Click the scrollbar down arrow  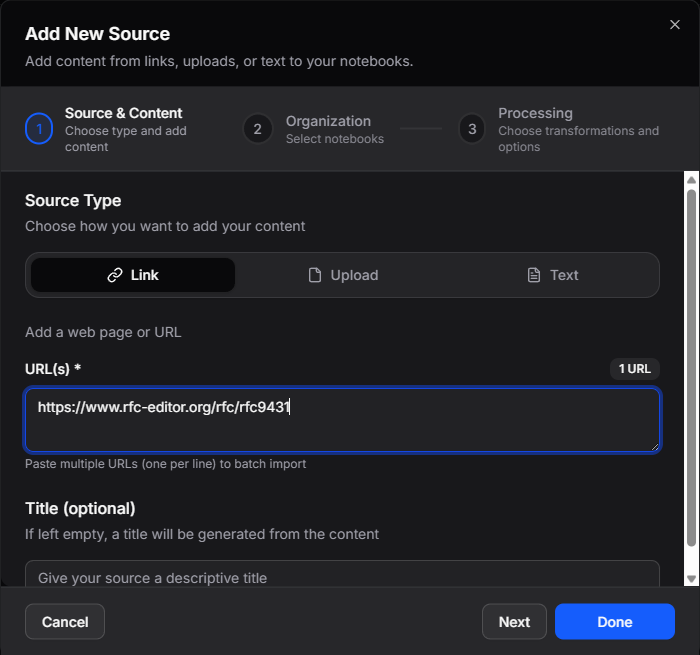tap(692, 579)
